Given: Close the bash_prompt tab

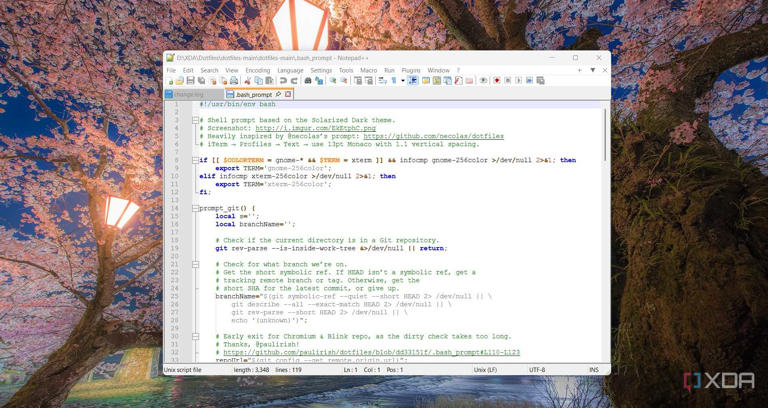Looking at the screenshot, I should (x=289, y=94).
